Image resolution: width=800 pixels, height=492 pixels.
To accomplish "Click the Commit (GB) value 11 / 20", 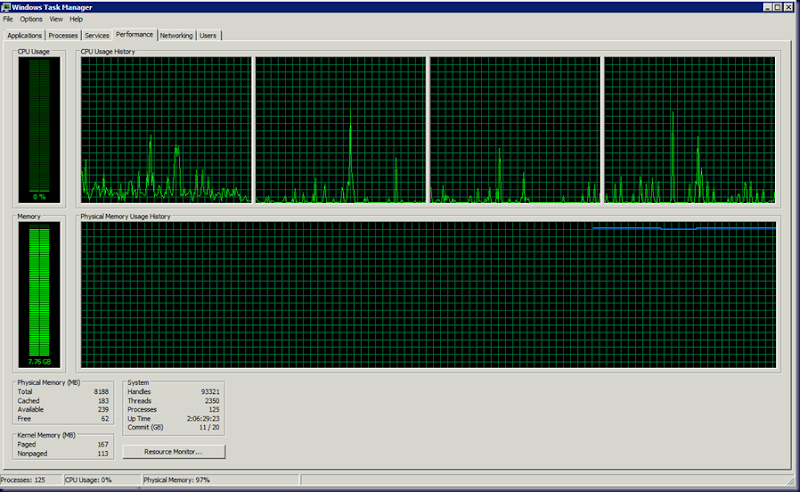I will 209,427.
